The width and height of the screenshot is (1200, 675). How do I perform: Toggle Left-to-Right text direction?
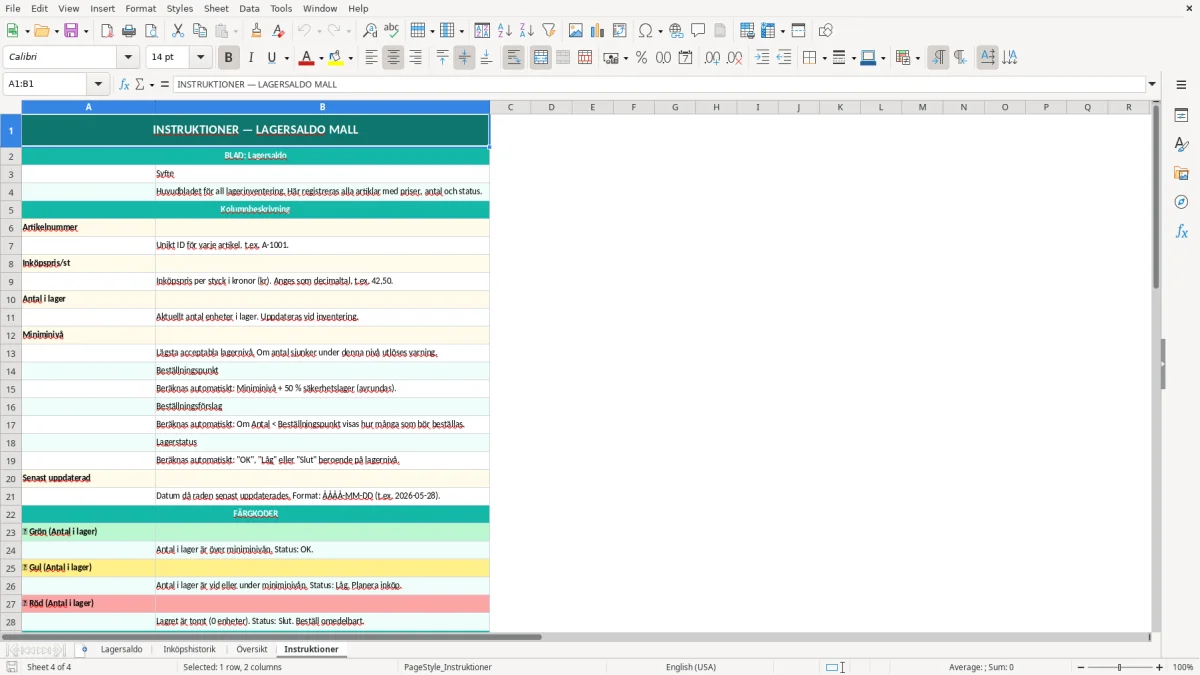[x=938, y=58]
